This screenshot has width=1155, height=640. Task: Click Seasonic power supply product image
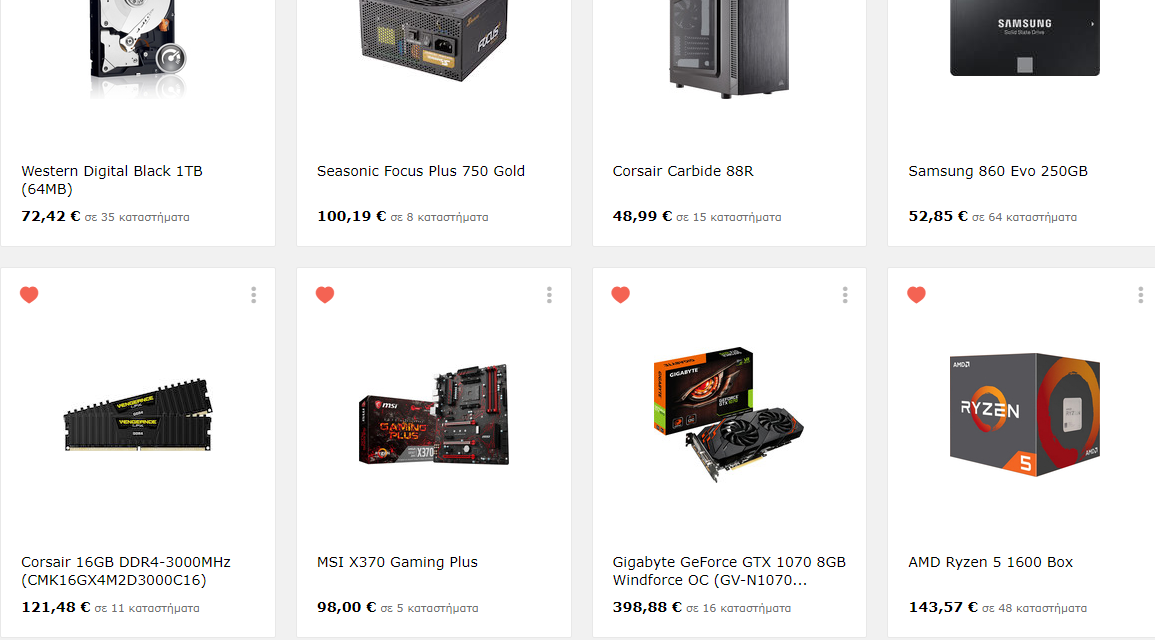coord(434,39)
